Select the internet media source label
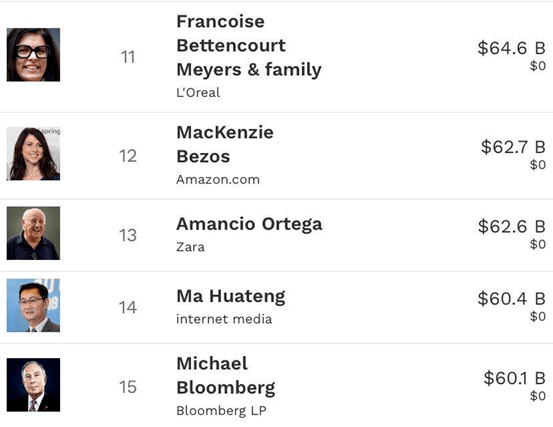 click(224, 319)
